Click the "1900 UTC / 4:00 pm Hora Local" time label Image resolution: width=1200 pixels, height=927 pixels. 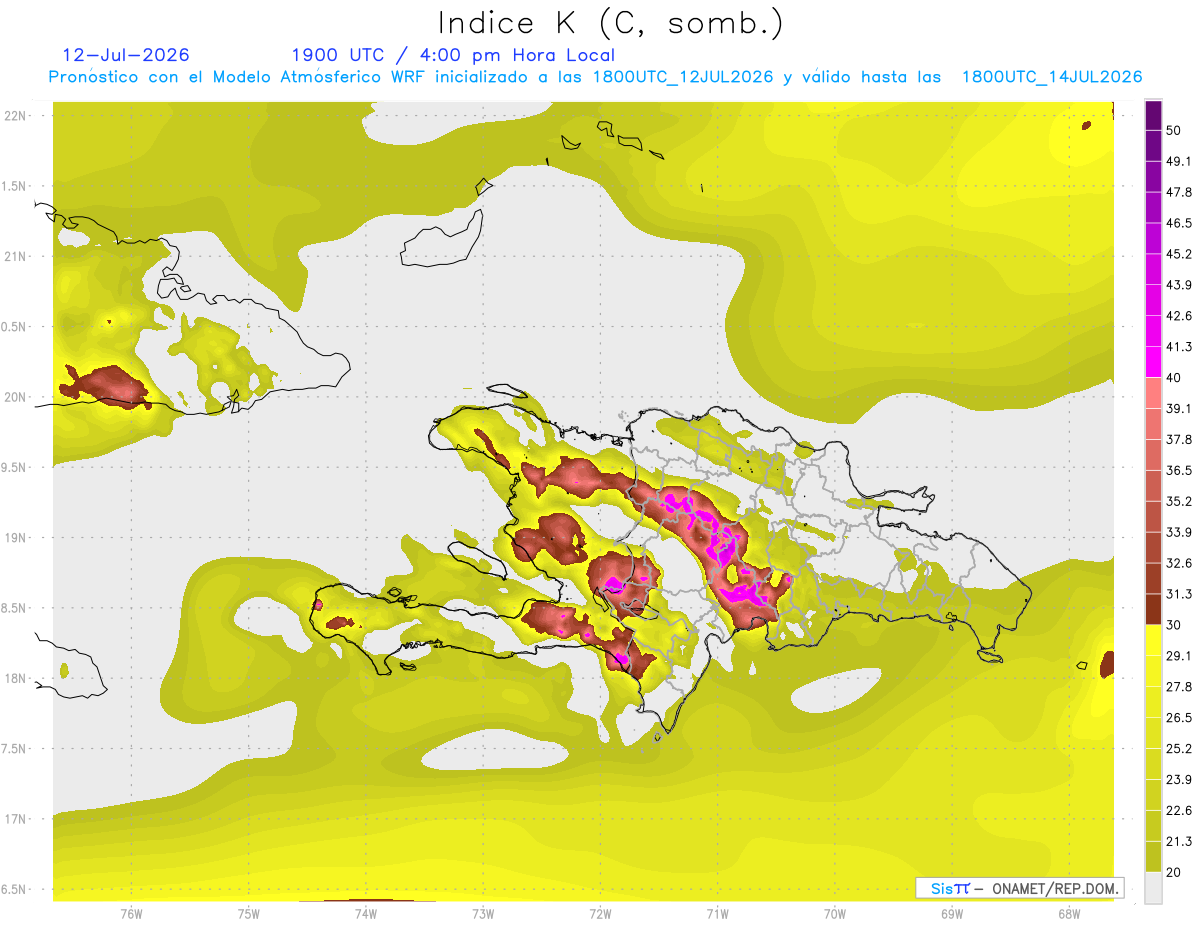click(453, 55)
